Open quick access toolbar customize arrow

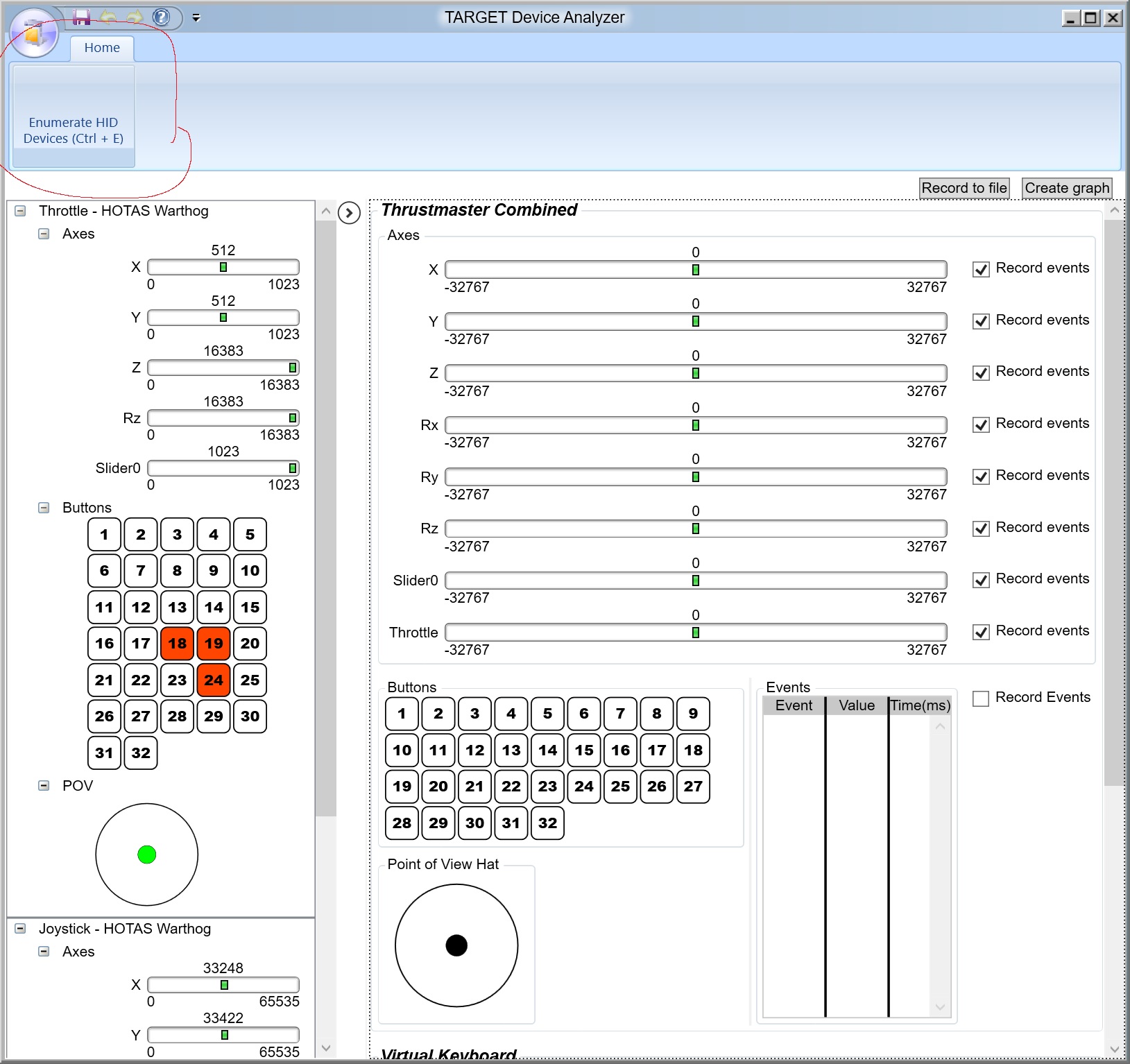tap(196, 18)
